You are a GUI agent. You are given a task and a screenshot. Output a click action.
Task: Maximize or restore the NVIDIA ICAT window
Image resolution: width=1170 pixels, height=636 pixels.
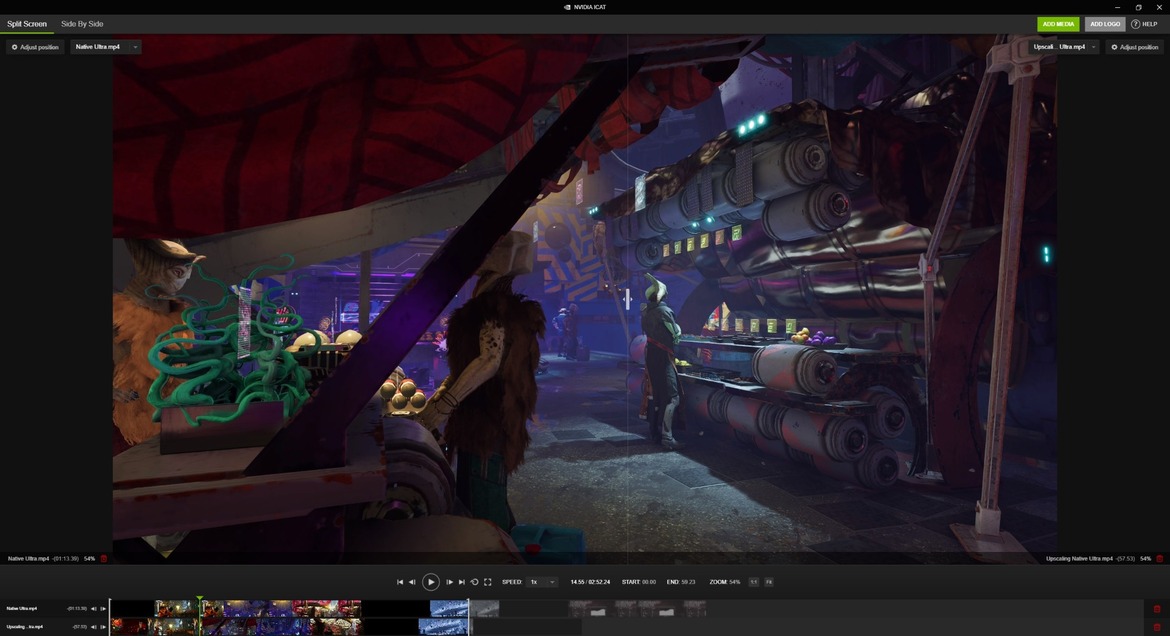(1139, 7)
